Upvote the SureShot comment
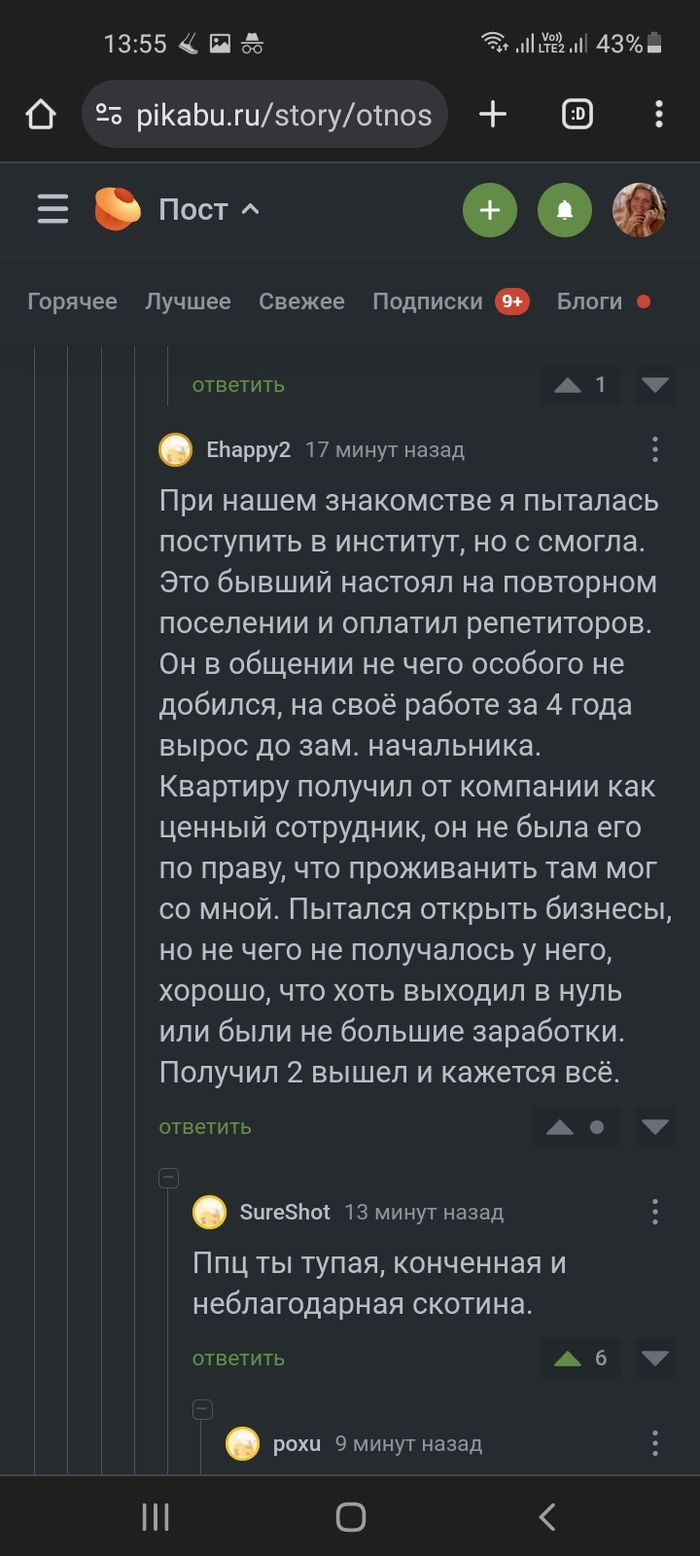Image resolution: width=700 pixels, height=1556 pixels. 568,1358
